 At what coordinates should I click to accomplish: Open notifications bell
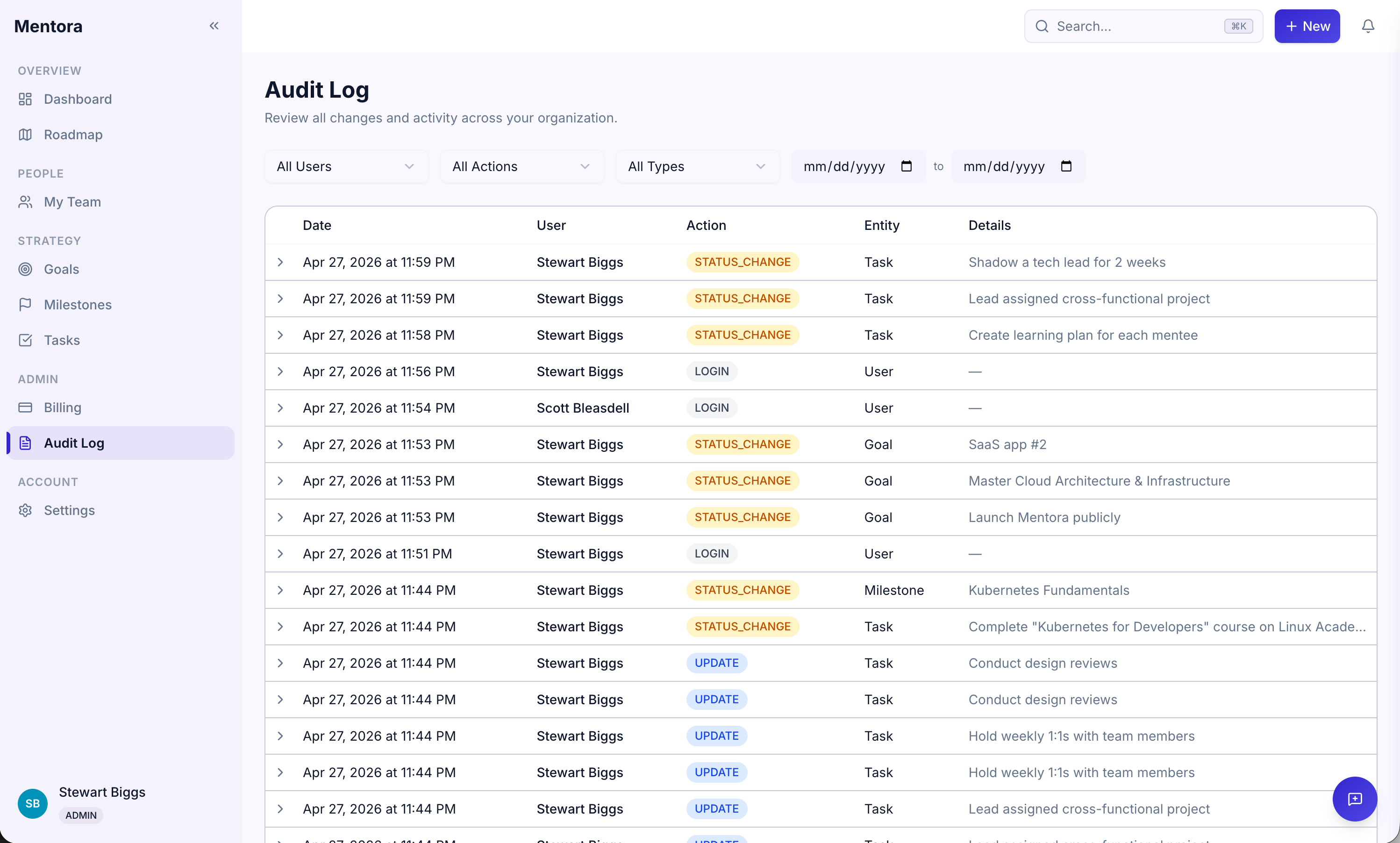[x=1368, y=26]
